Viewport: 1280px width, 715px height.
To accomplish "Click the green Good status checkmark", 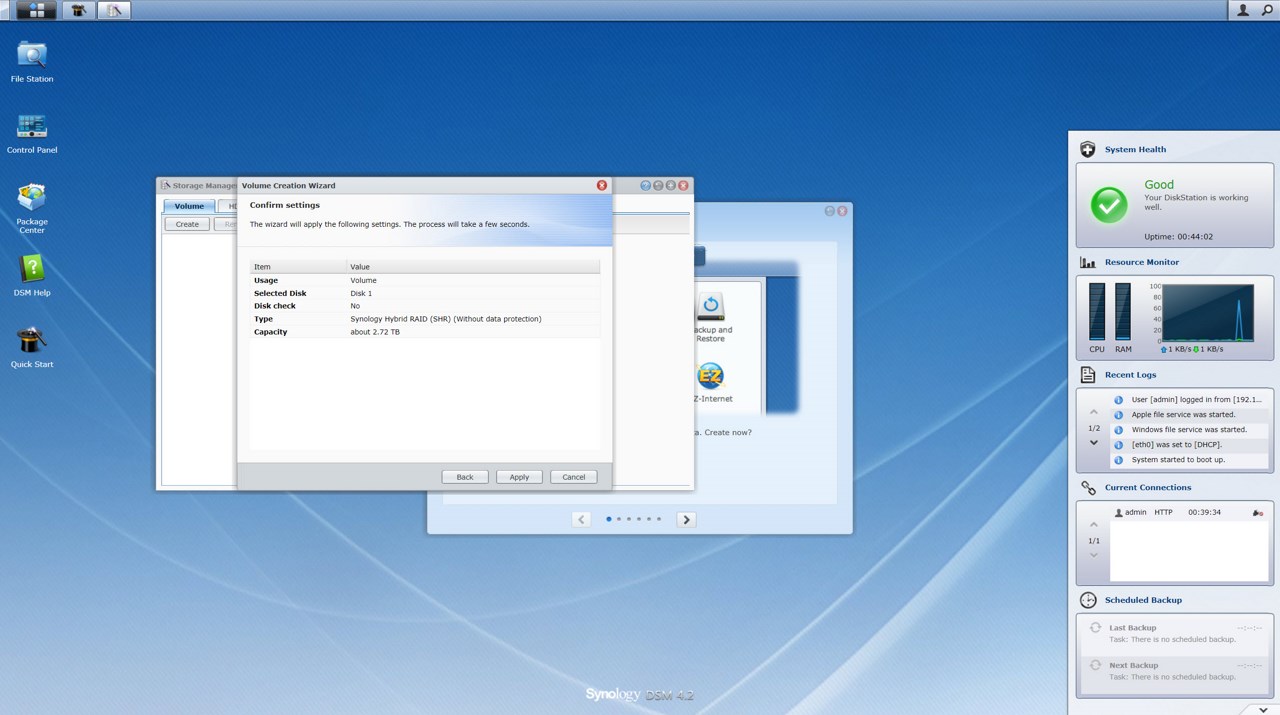I will tap(1108, 205).
